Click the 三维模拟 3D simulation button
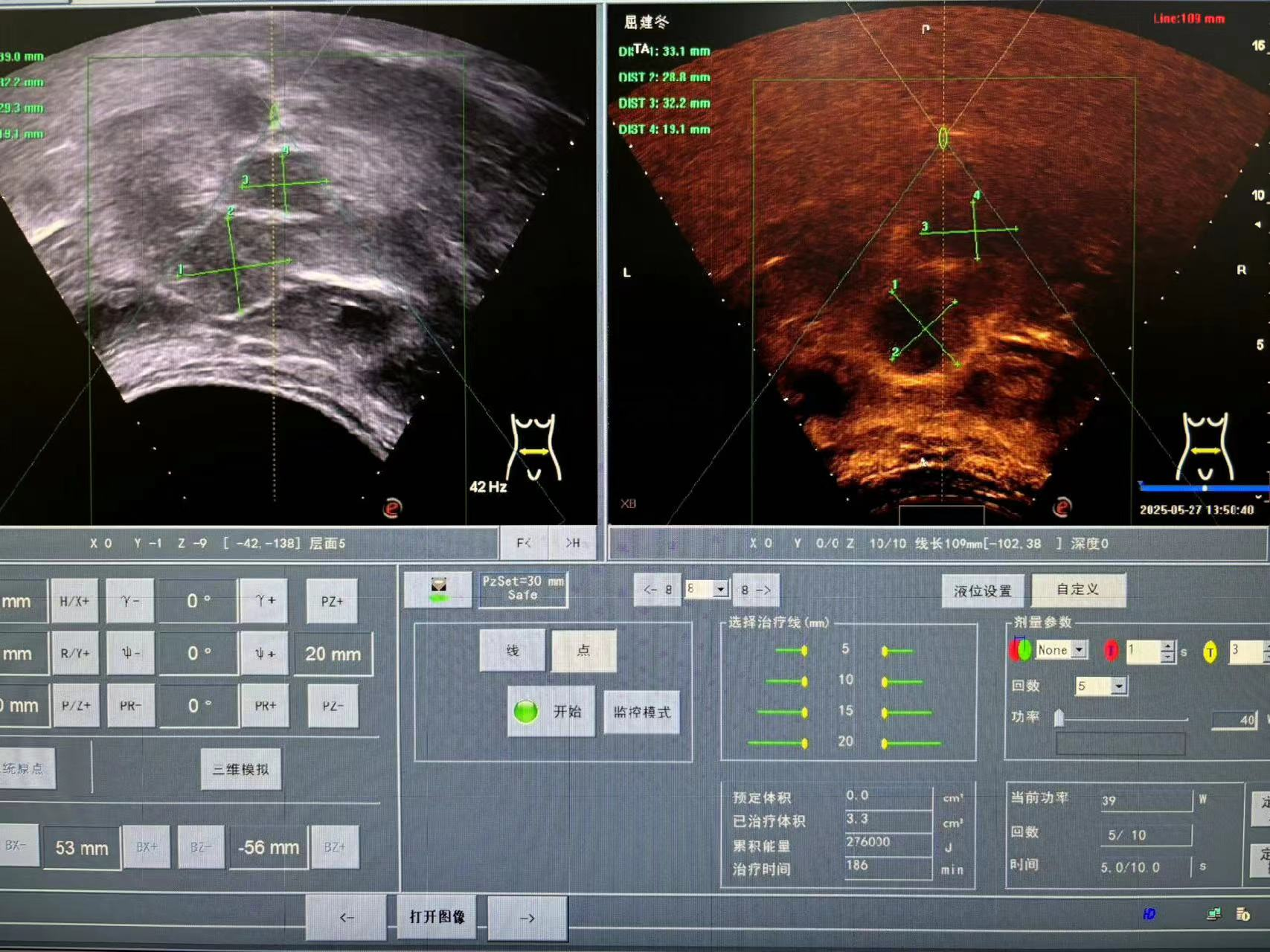 [x=241, y=769]
